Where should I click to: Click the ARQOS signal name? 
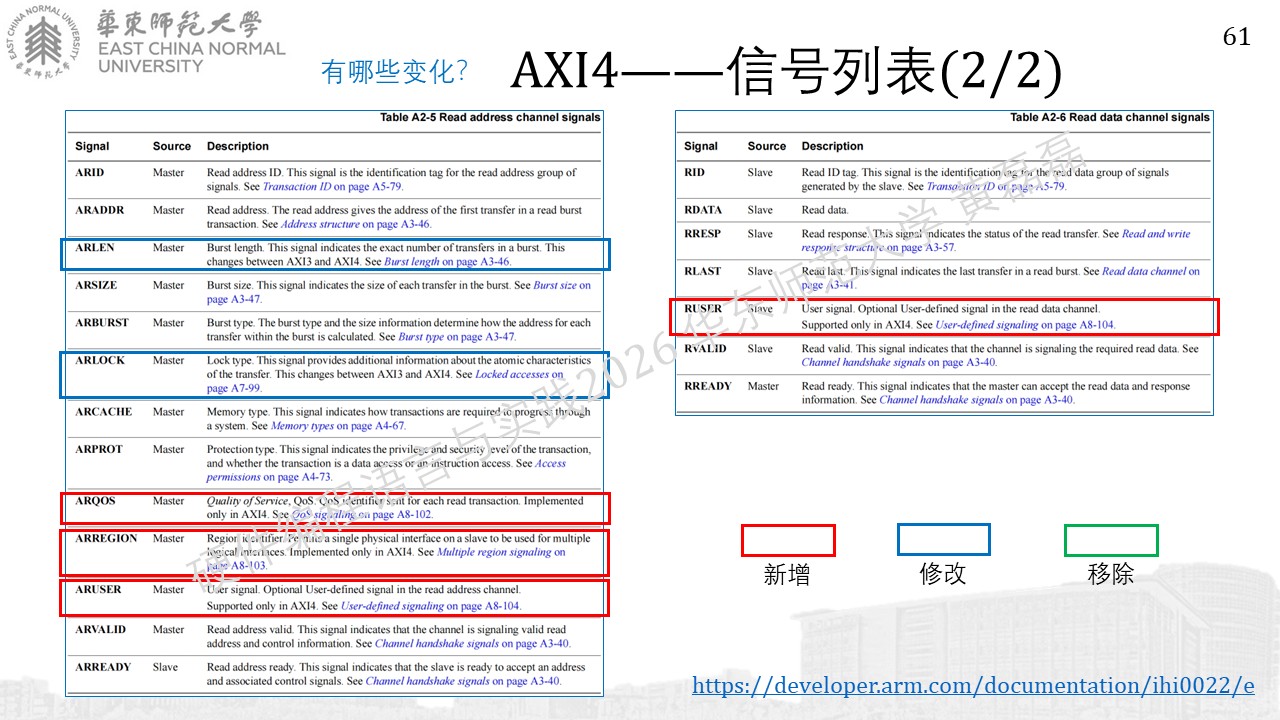click(x=96, y=501)
